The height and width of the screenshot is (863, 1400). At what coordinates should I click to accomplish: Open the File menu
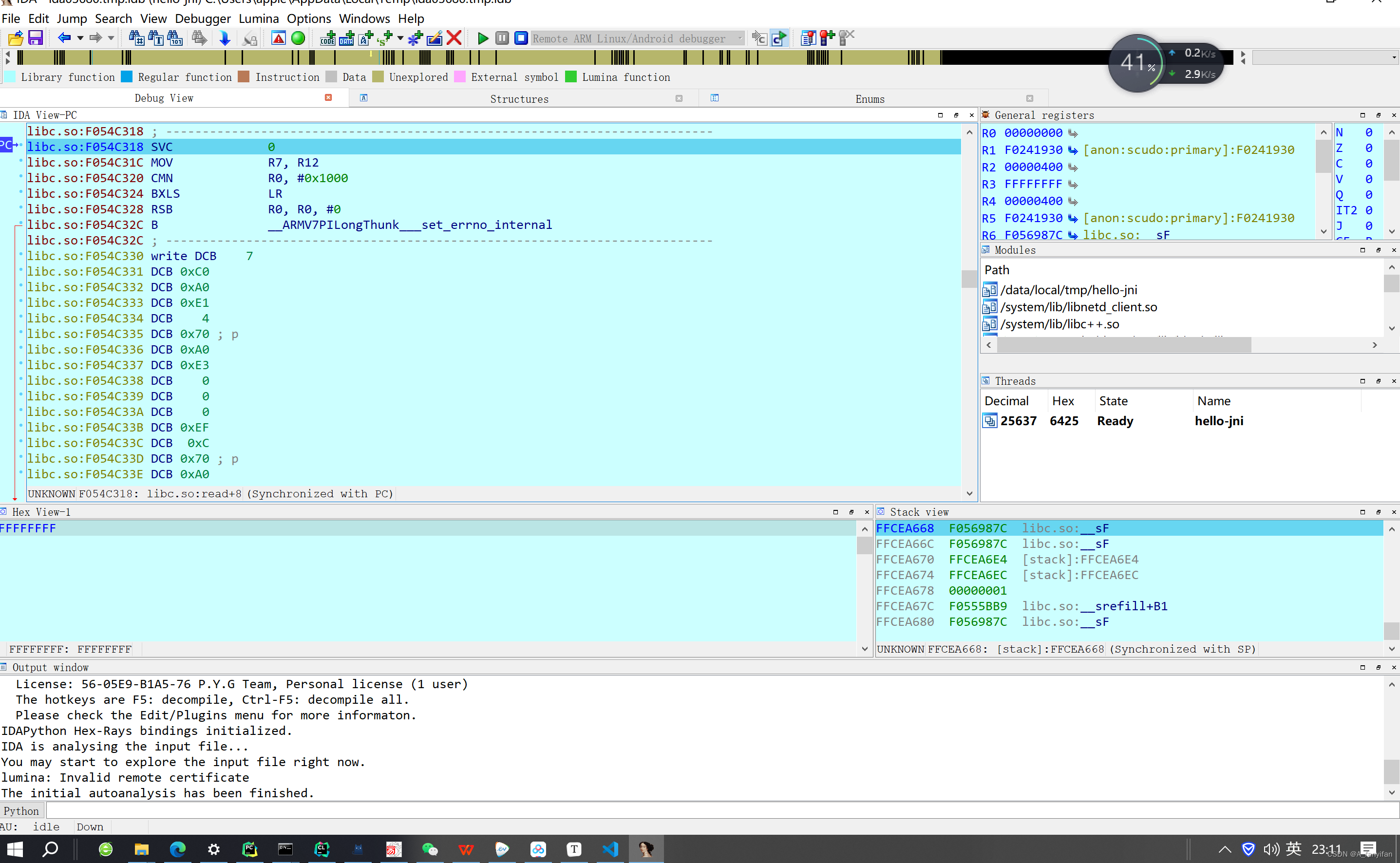tap(11, 19)
